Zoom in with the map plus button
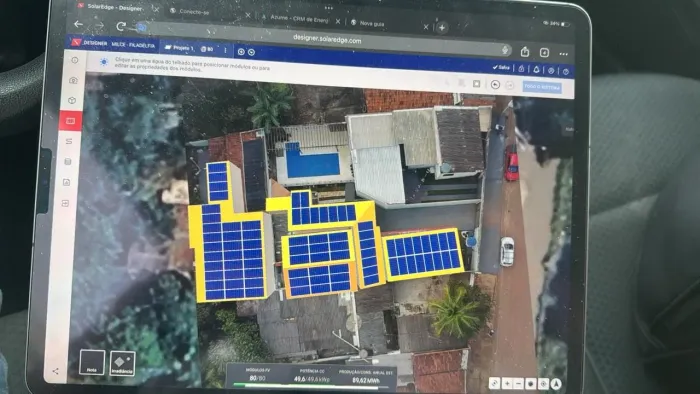The height and width of the screenshot is (394, 700). point(507,383)
